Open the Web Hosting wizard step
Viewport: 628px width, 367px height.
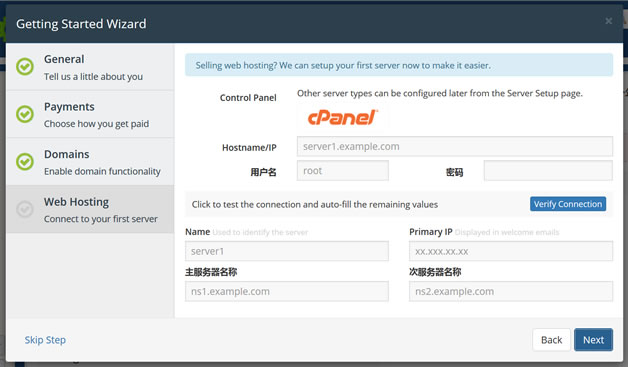90,209
